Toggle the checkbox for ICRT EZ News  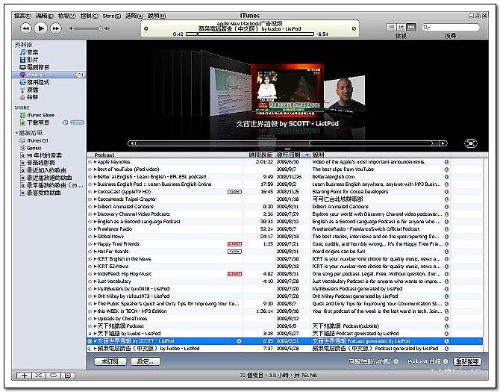pyautogui.click(x=90, y=266)
